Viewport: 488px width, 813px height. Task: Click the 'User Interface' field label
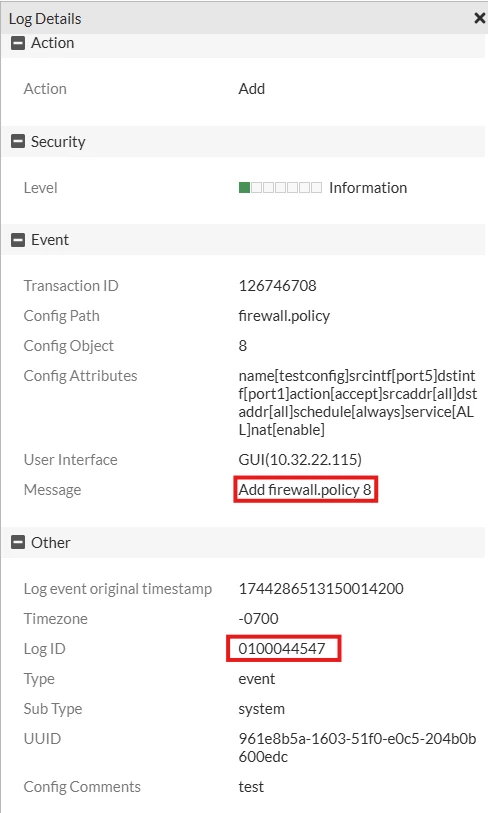[x=71, y=459]
